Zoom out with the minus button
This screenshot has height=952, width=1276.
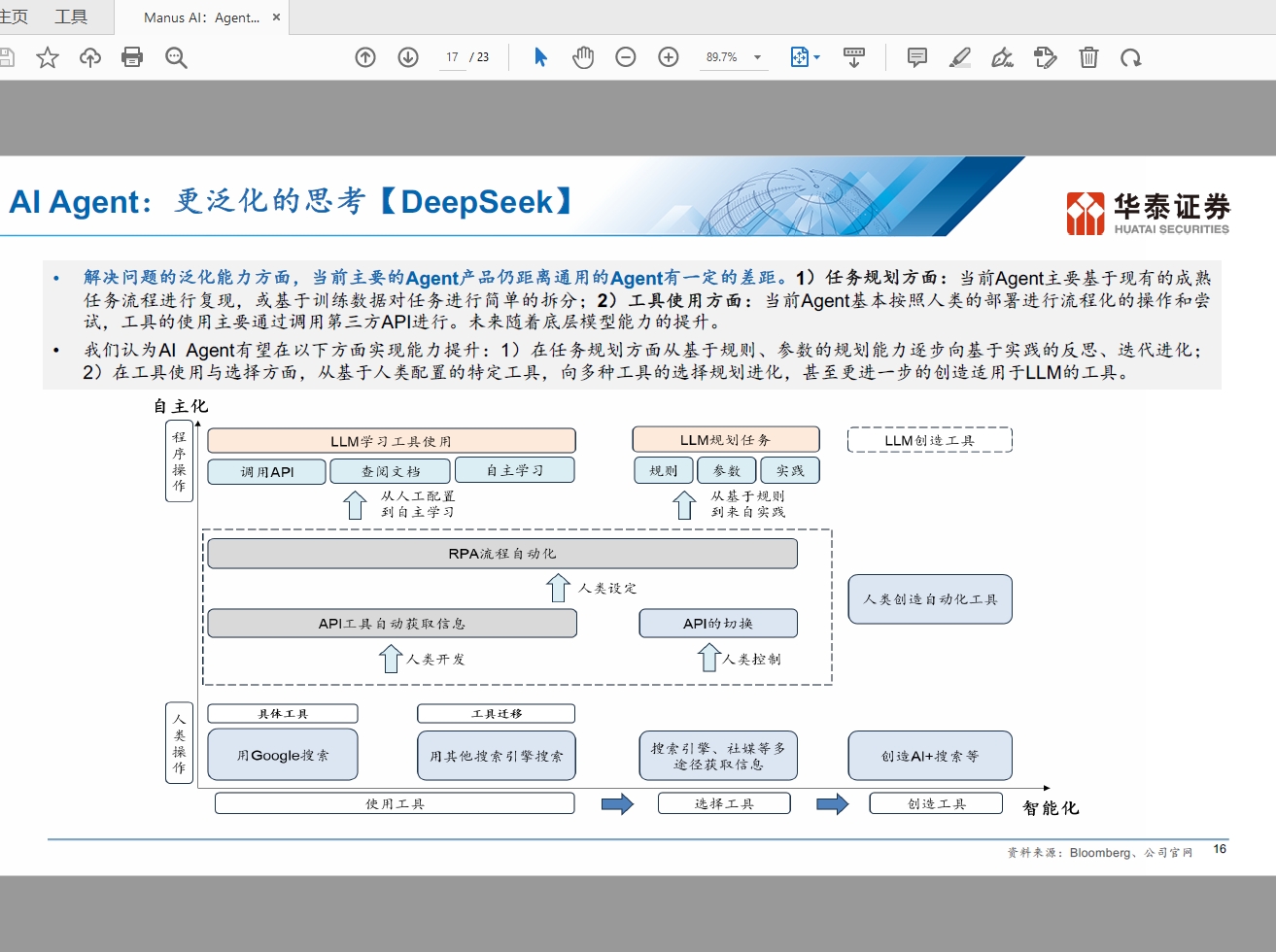[x=626, y=58]
